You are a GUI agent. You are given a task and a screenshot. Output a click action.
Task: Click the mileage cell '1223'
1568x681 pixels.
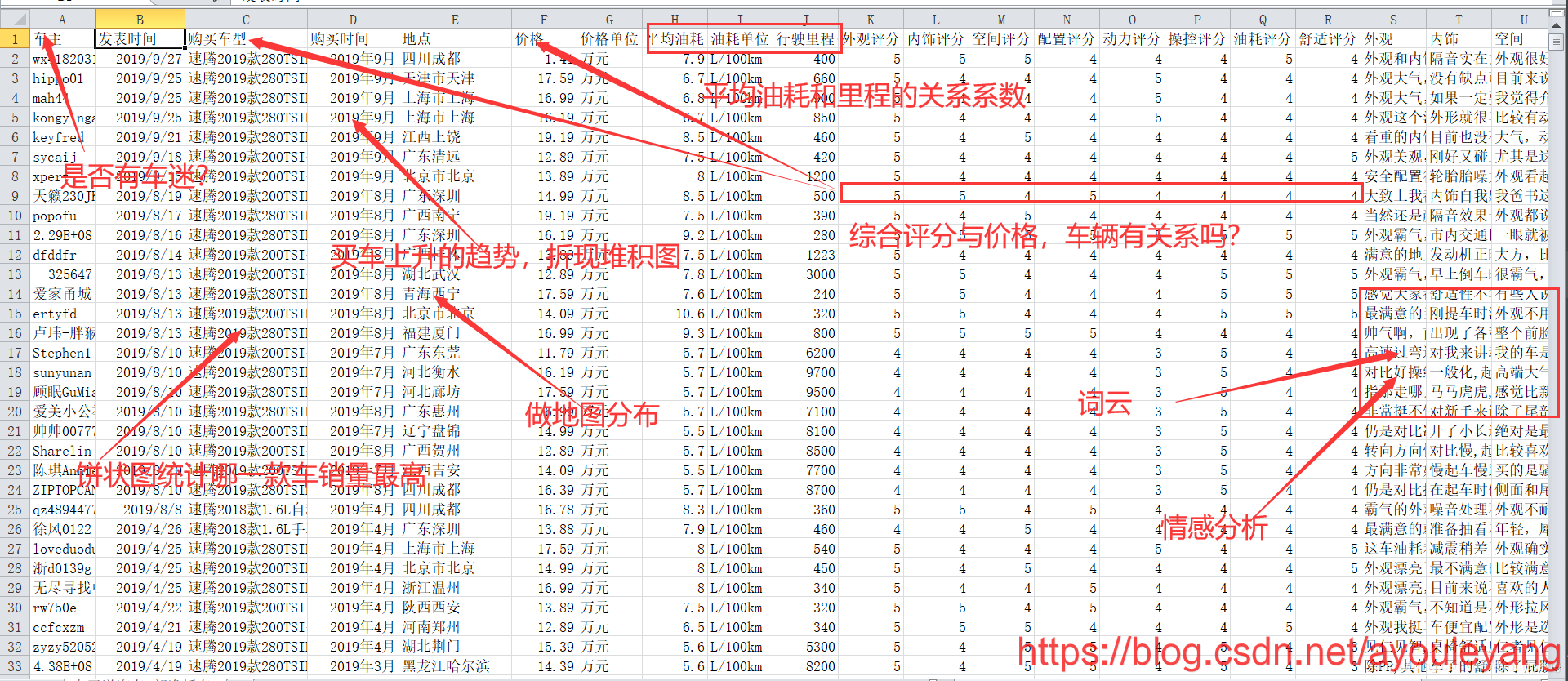pyautogui.click(x=805, y=255)
